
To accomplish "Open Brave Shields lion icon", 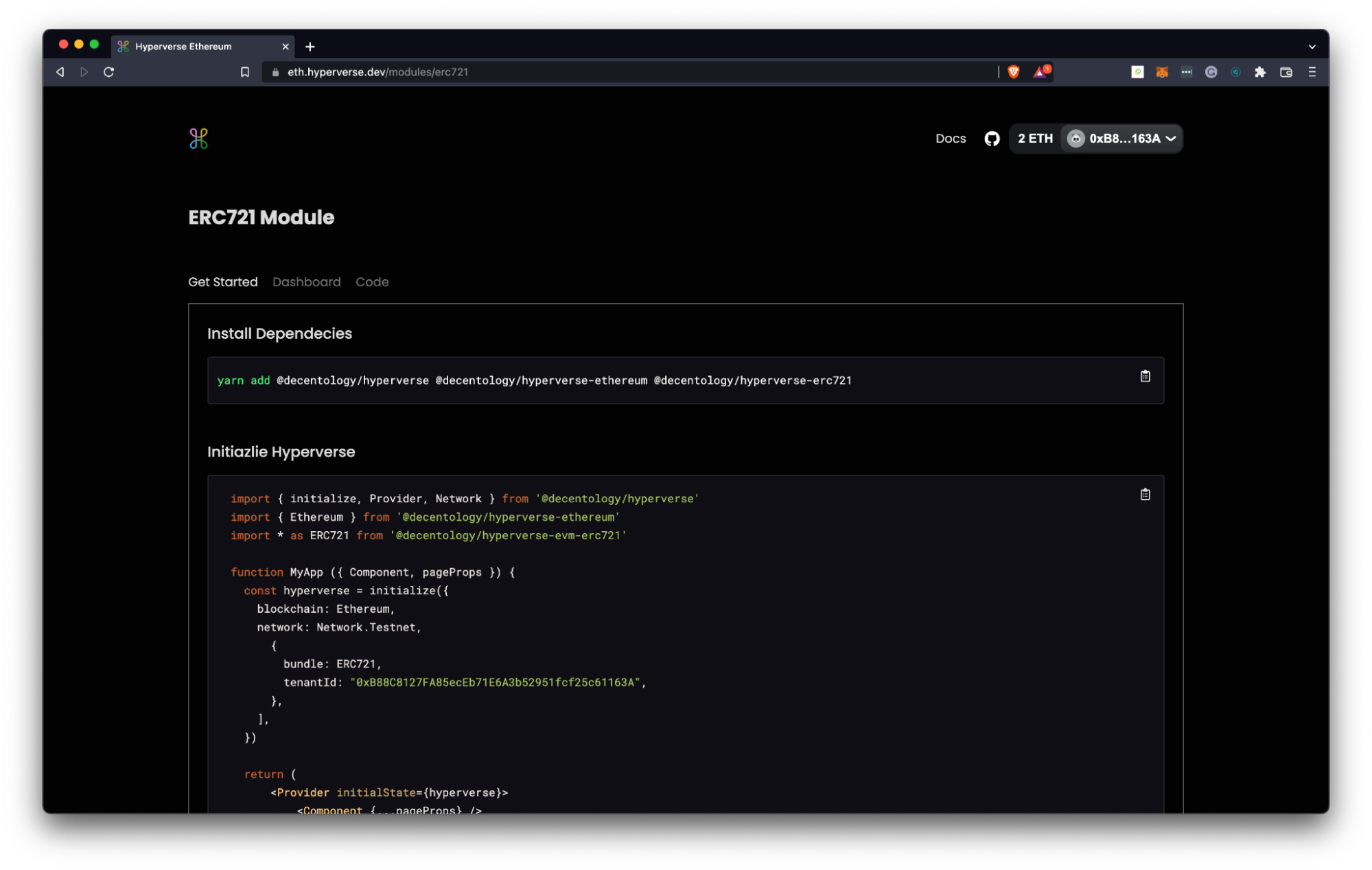I will click(x=1013, y=71).
